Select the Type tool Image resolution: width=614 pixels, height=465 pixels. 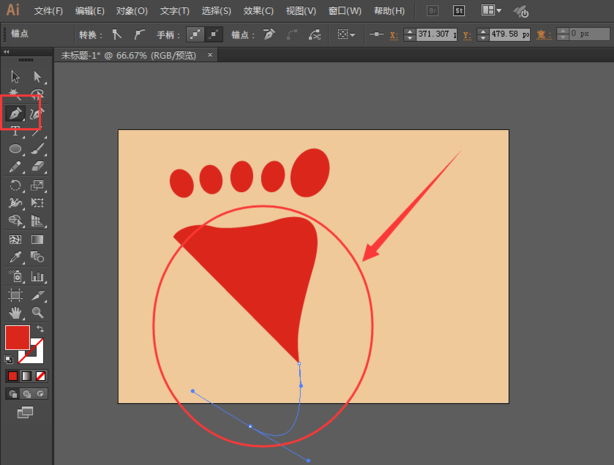(x=15, y=132)
